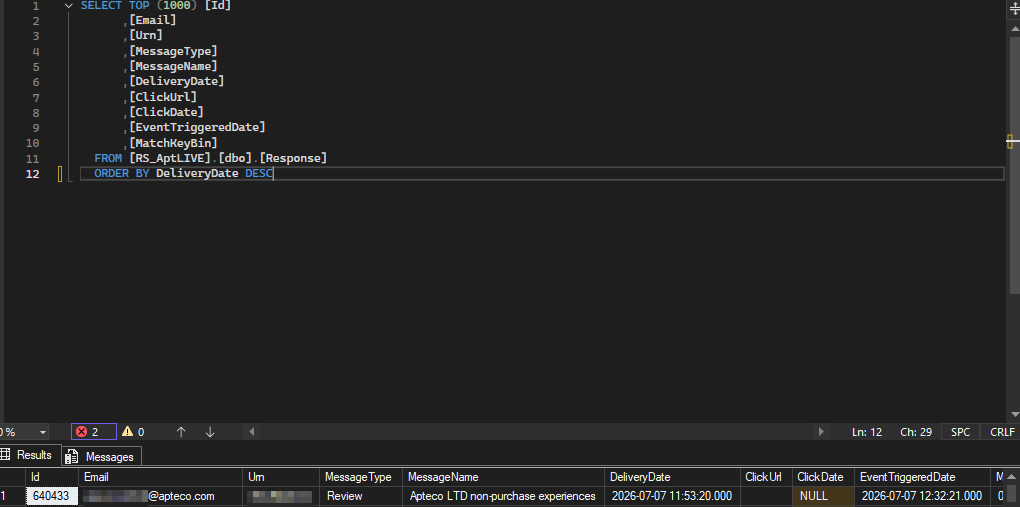Image resolution: width=1020 pixels, height=507 pixels.
Task: Click the Ln: 12 status indicator
Action: tap(866, 432)
